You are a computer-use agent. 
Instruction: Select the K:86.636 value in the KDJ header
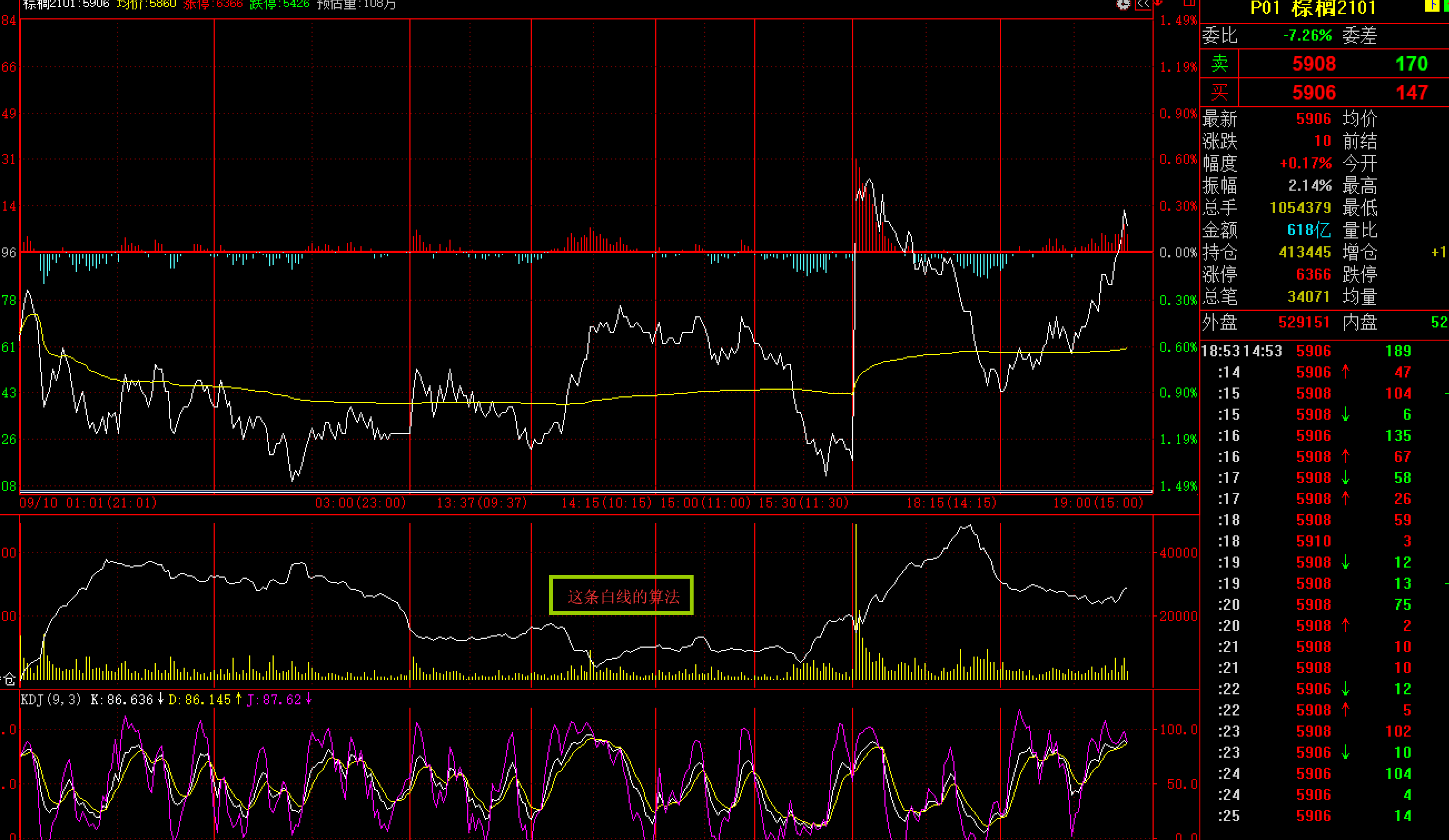[x=122, y=699]
